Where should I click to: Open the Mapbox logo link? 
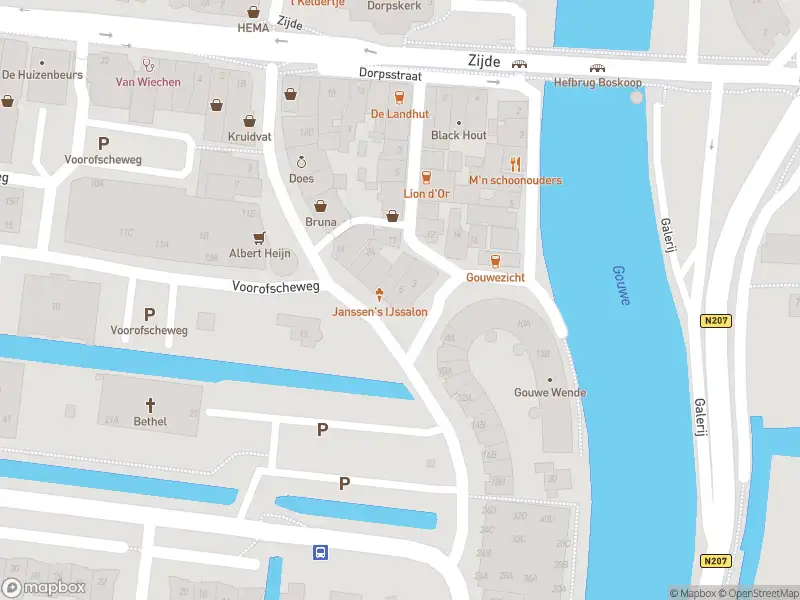click(x=43, y=588)
